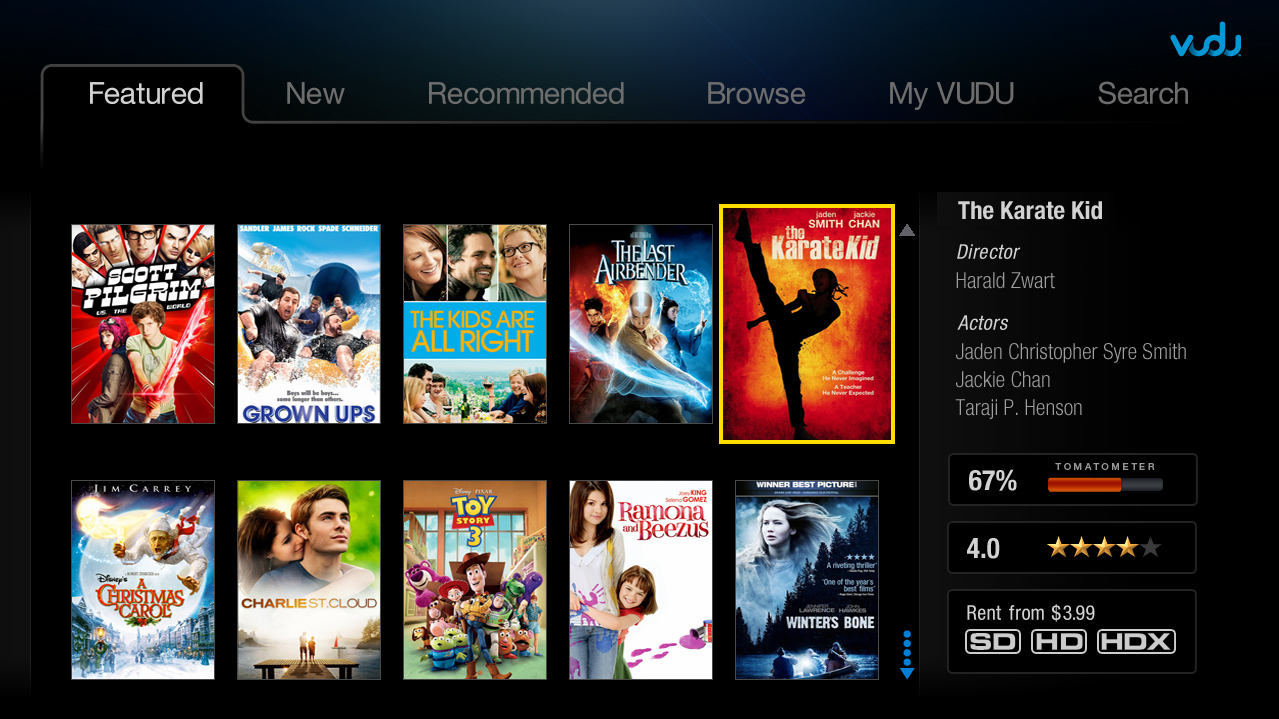The height and width of the screenshot is (719, 1279).
Task: Select the HD quality badge
Action: [x=1059, y=641]
